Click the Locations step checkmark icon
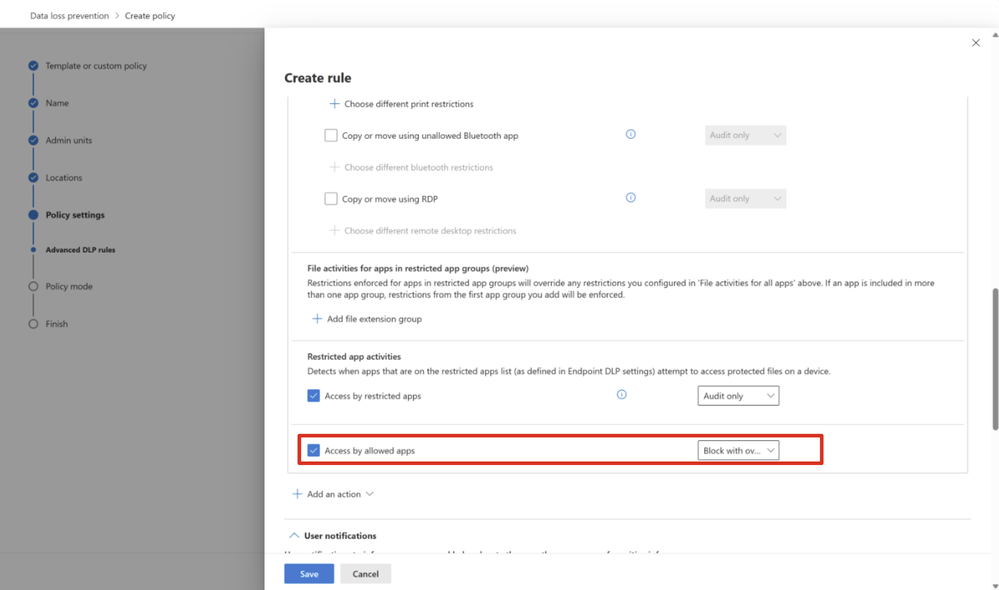 click(x=33, y=178)
